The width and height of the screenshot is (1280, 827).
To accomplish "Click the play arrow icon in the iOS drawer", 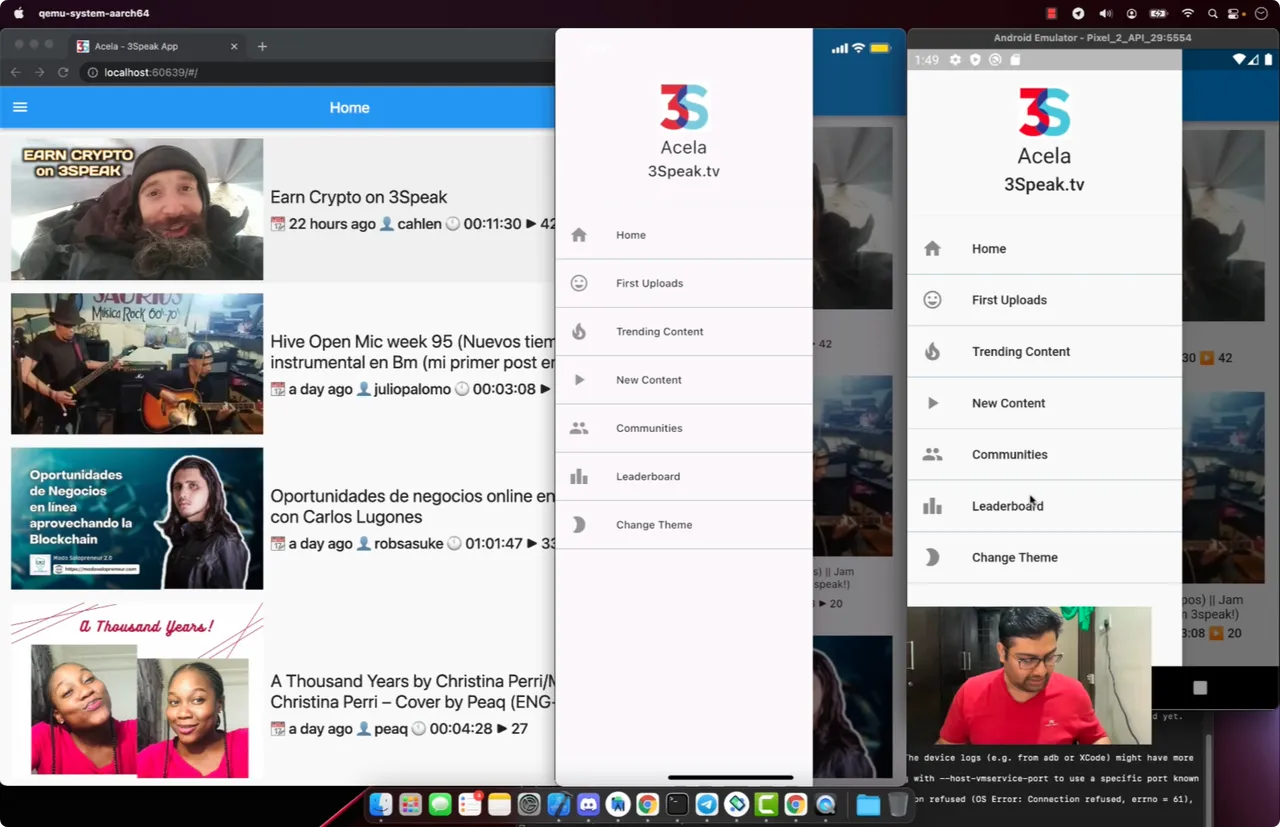I will tap(579, 380).
